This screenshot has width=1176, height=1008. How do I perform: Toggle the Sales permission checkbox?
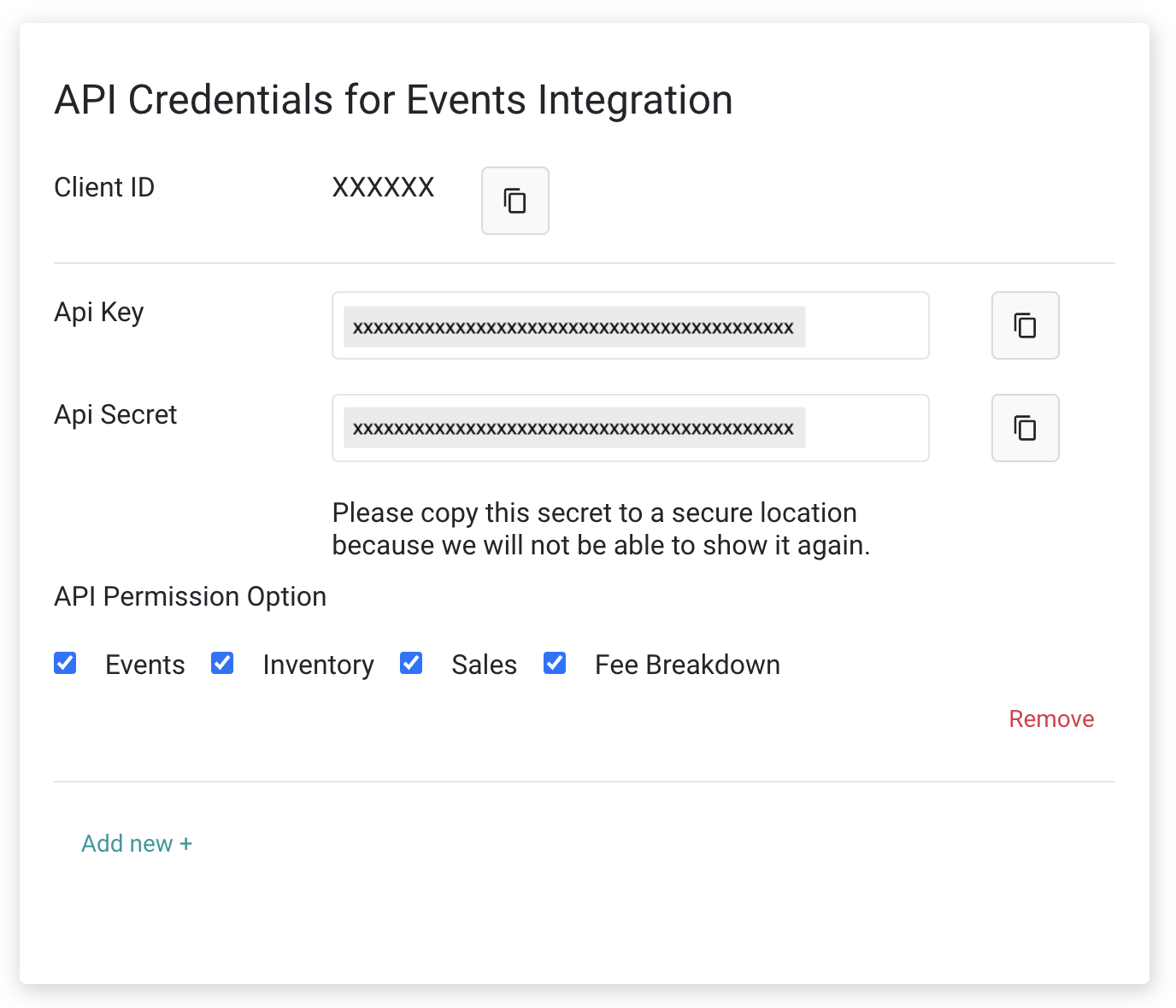click(411, 663)
